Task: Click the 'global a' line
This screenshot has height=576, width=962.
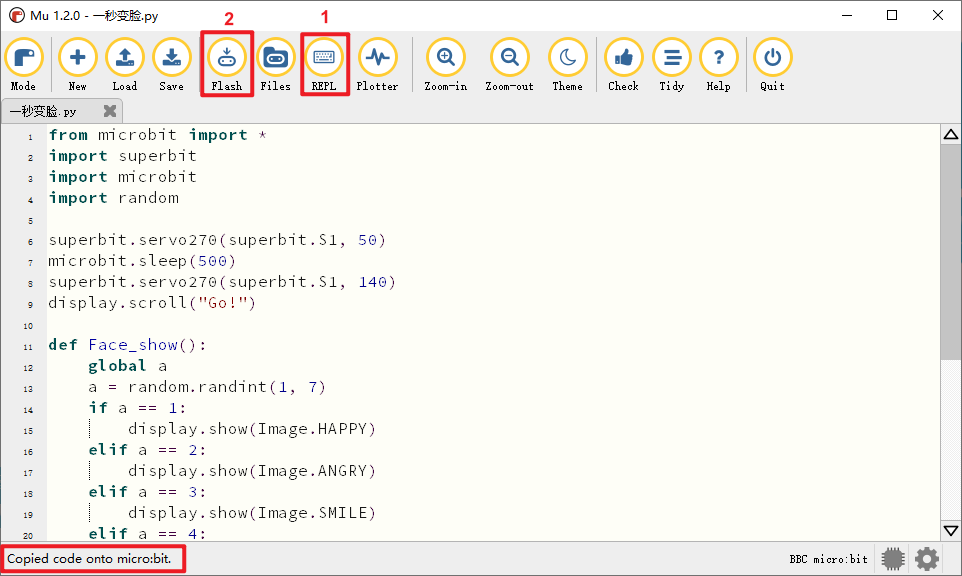Action: pyautogui.click(x=128, y=366)
